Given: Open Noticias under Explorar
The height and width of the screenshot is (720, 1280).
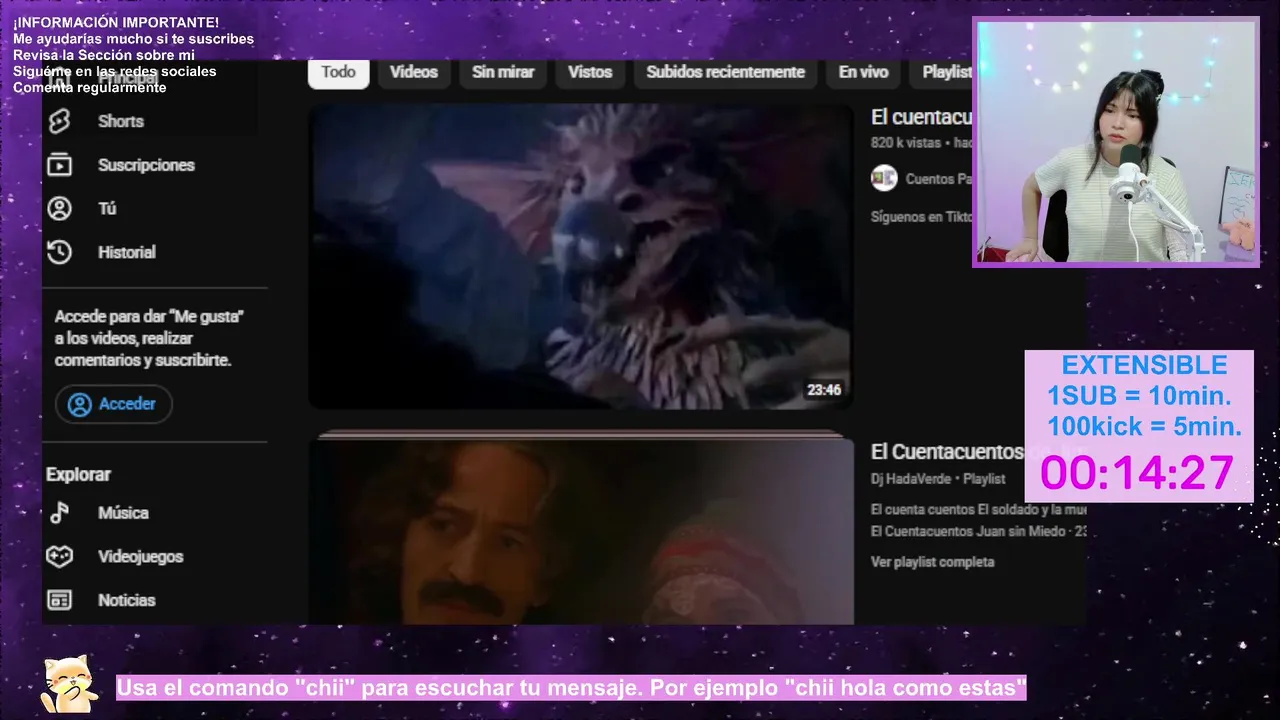Looking at the screenshot, I should 126,600.
